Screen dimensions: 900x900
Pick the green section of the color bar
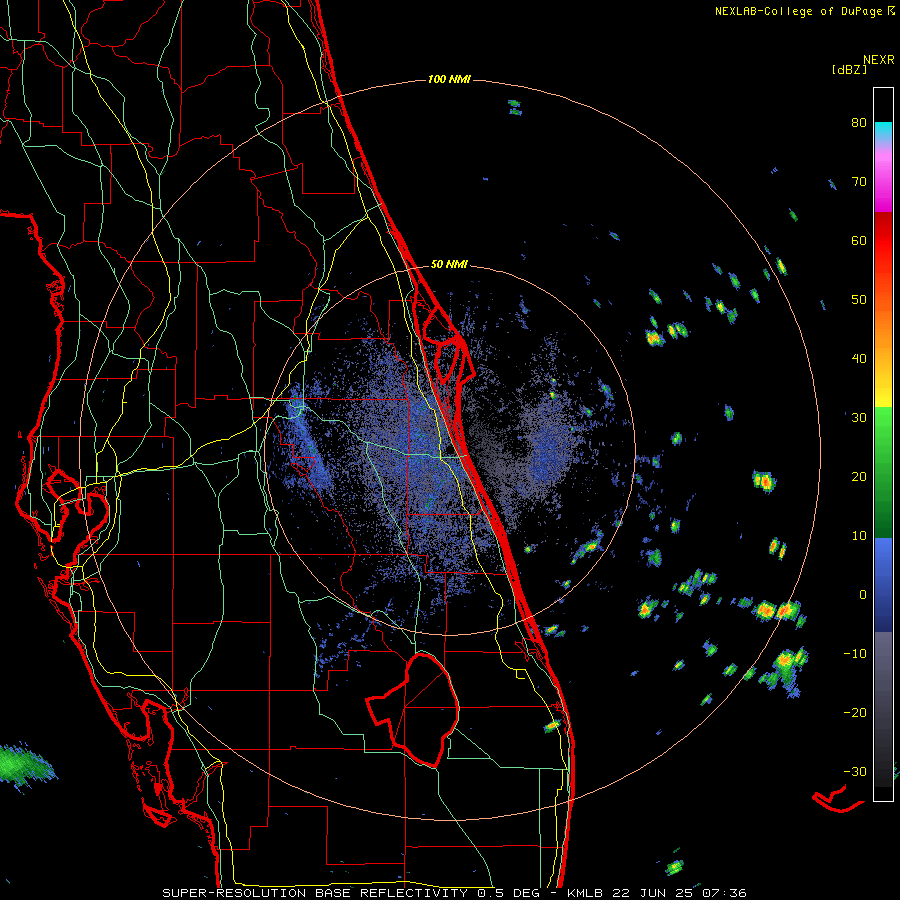coord(883,472)
